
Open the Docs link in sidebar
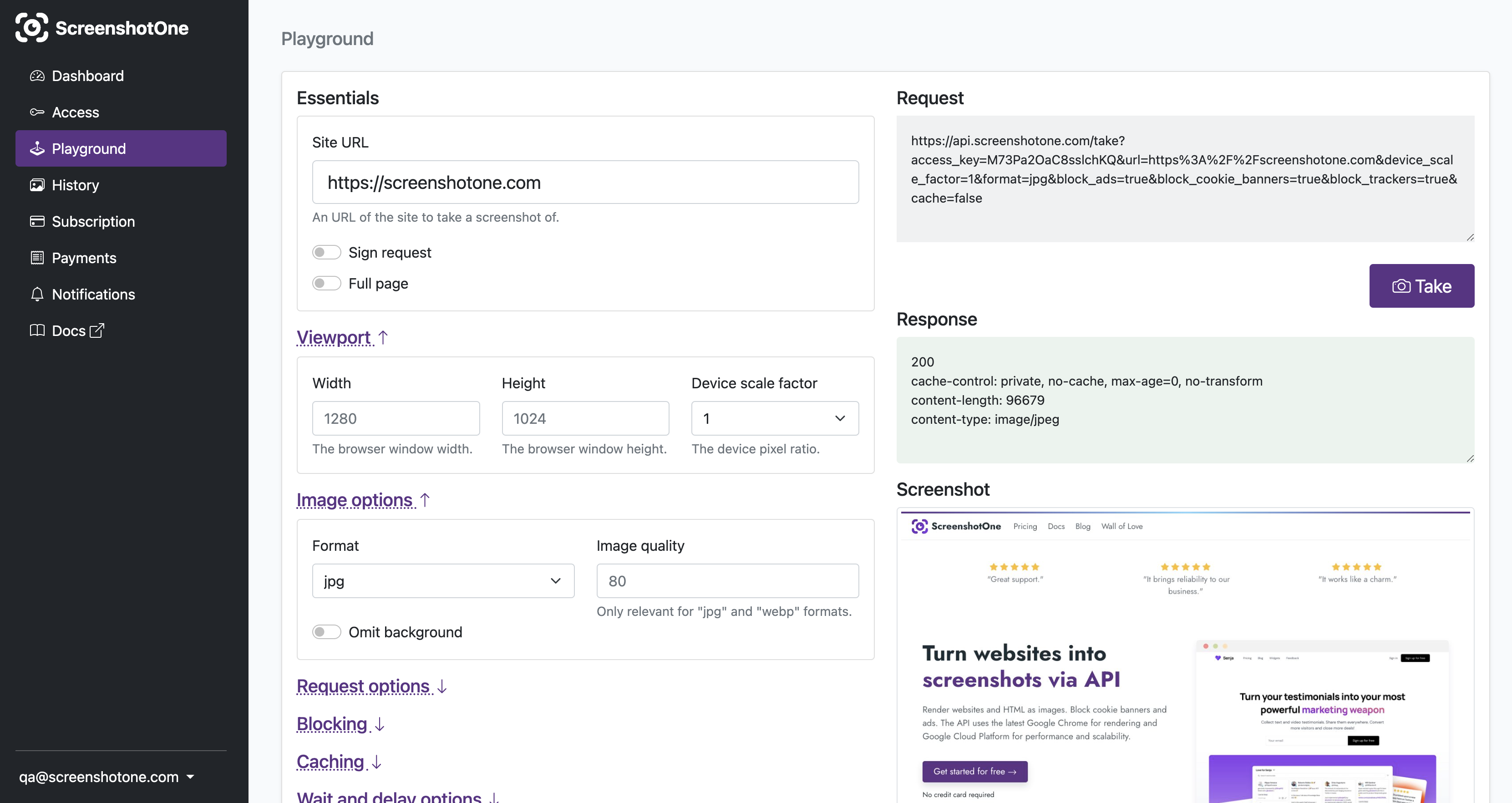[121, 330]
